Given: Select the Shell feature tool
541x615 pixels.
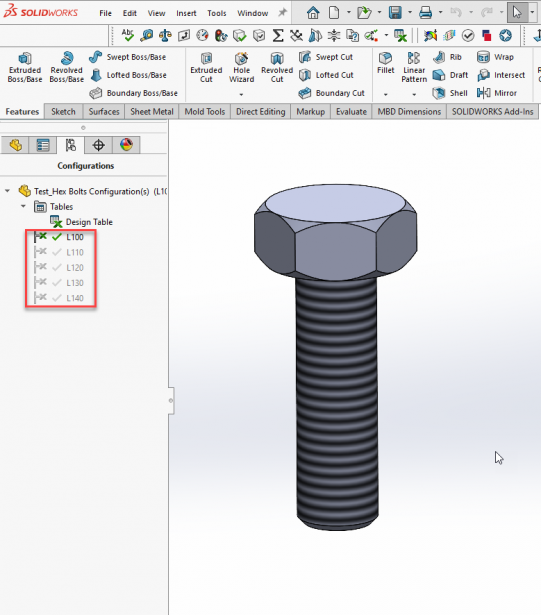Looking at the screenshot, I should [x=450, y=93].
